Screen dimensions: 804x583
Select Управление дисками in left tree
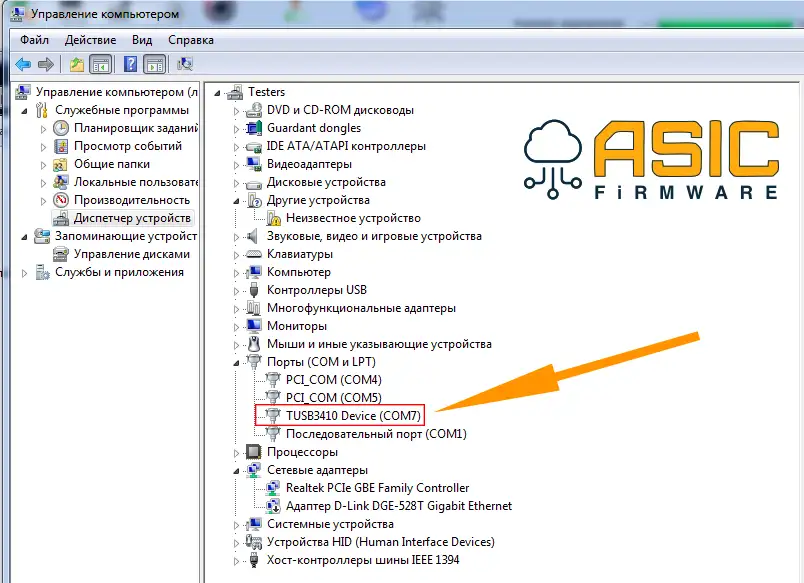(x=132, y=254)
